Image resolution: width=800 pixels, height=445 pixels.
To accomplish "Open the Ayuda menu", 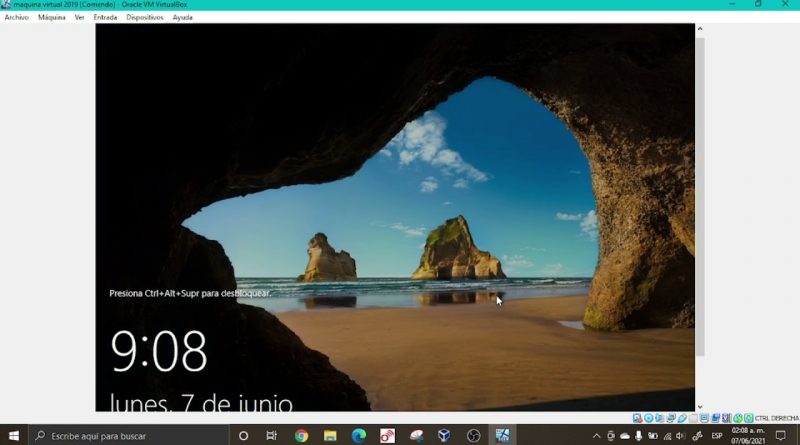I will [182, 17].
